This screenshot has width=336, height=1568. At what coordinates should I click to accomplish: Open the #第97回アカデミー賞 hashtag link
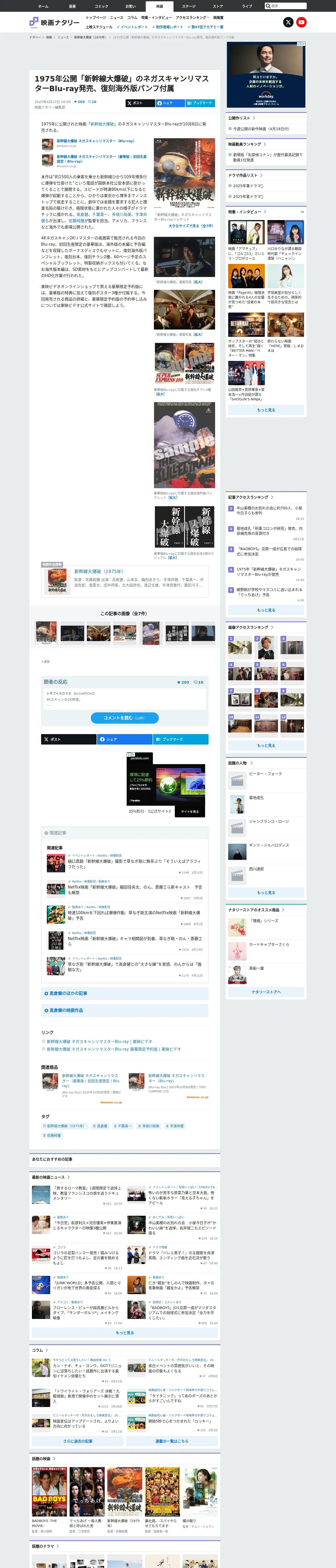coord(205,27)
